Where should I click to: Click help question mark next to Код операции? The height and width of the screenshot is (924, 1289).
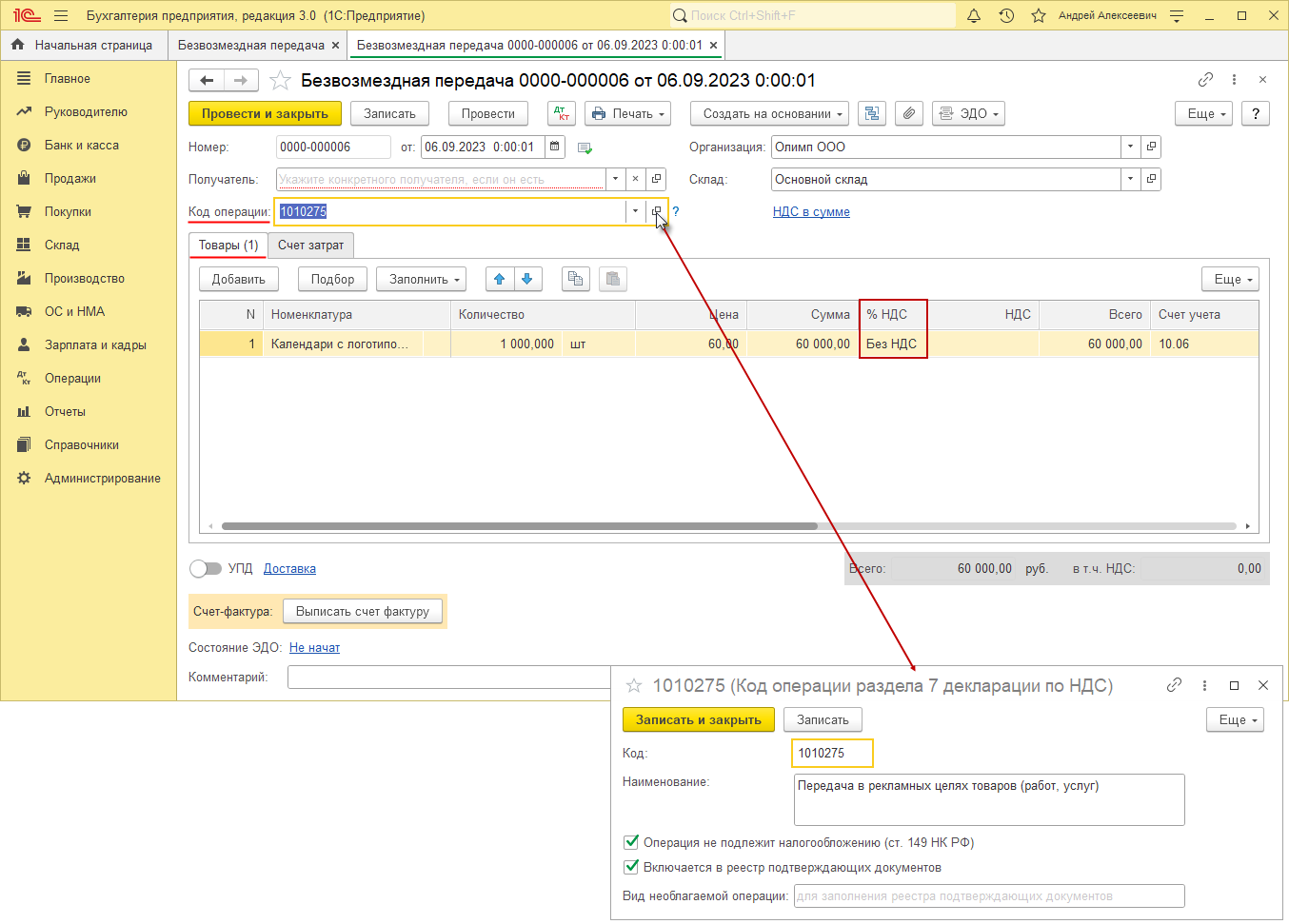(676, 211)
